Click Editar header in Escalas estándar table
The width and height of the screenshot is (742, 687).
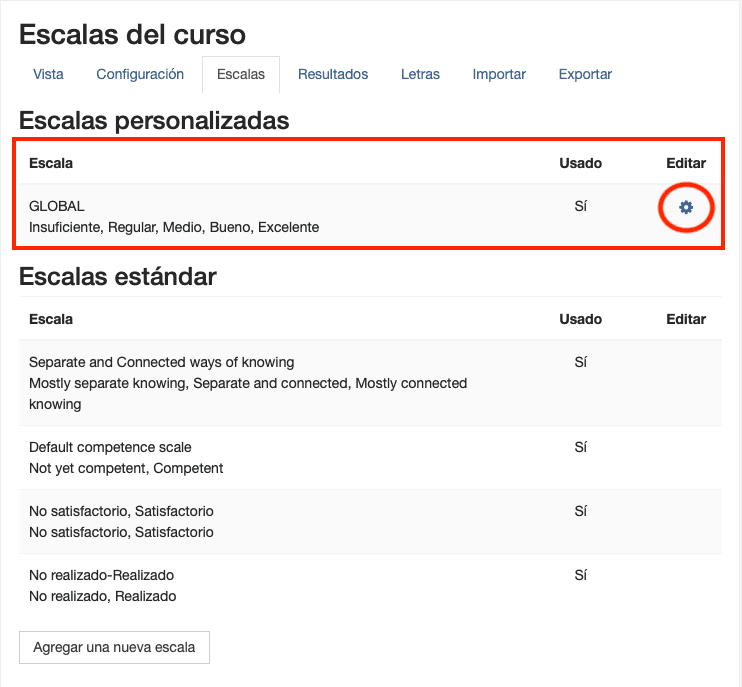tap(686, 319)
